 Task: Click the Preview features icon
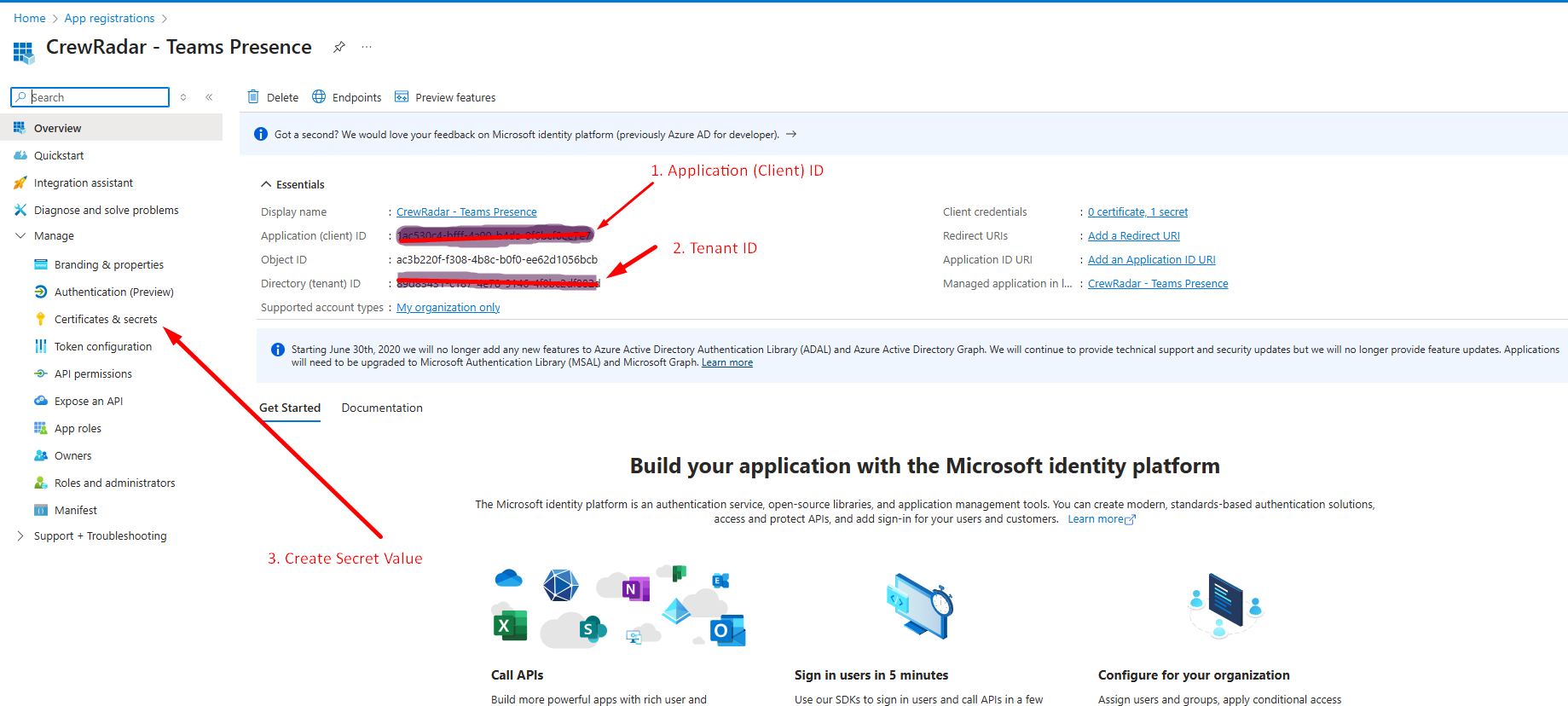(402, 97)
